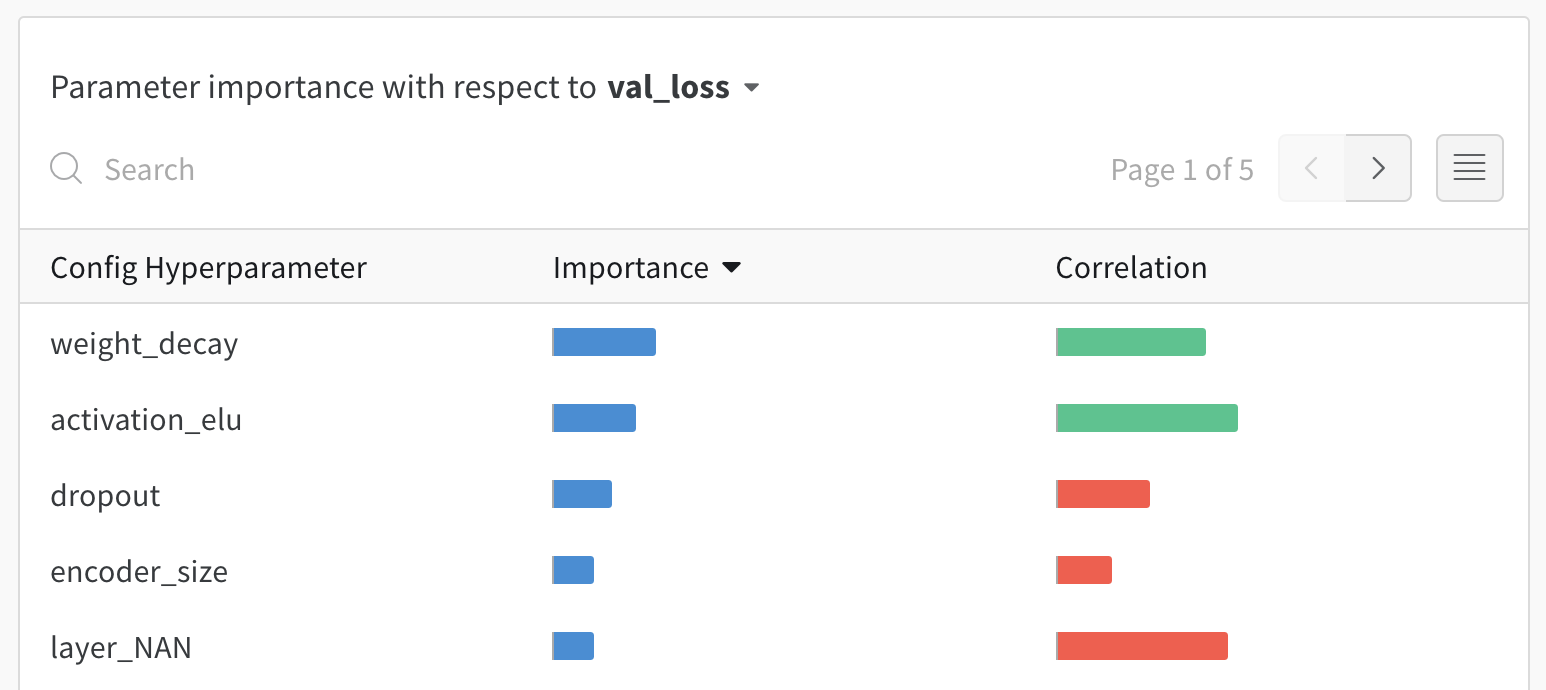Select the activation_elu hyperparameter row
The height and width of the screenshot is (690, 1546).
(x=146, y=419)
